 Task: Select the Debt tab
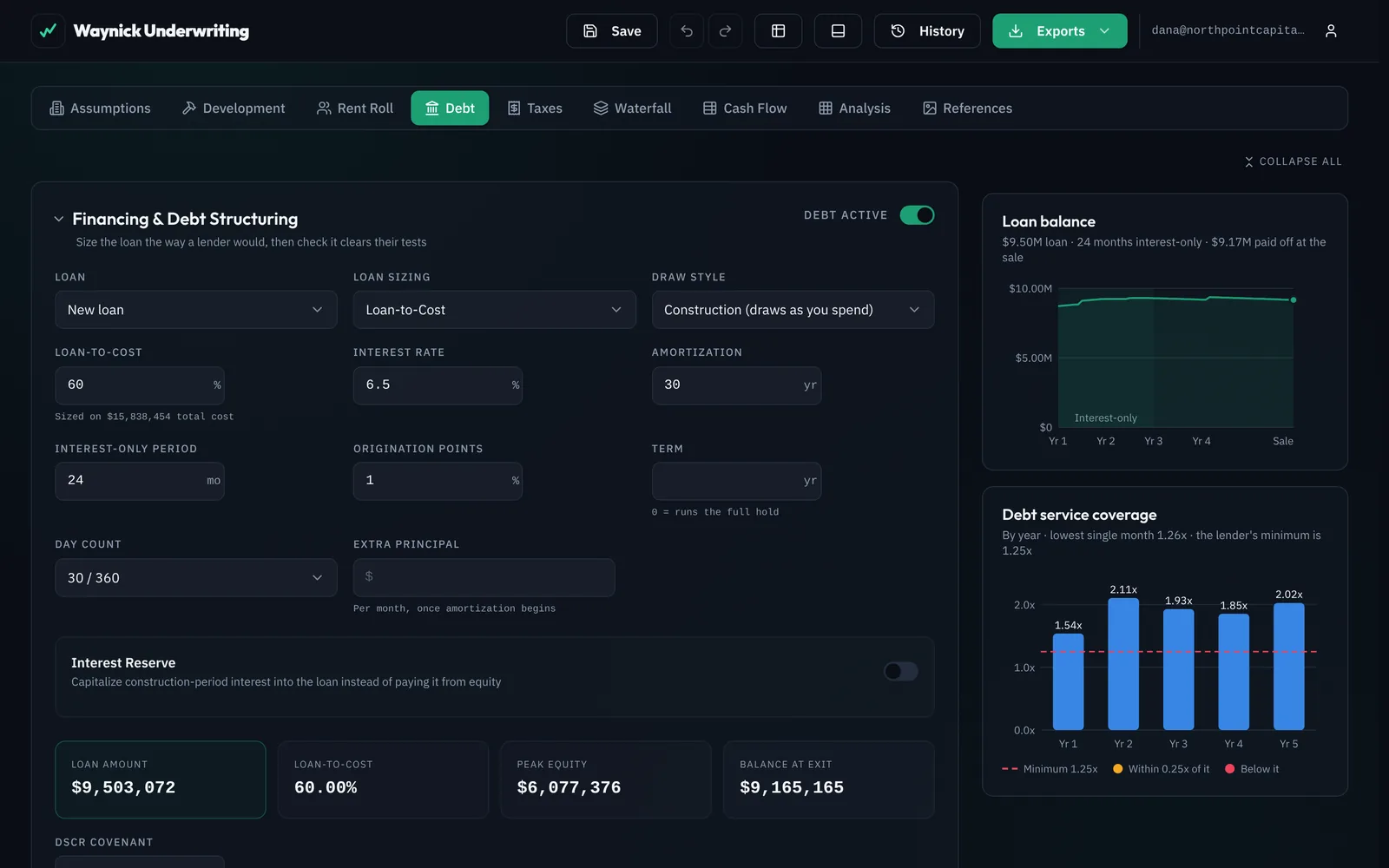pos(450,108)
